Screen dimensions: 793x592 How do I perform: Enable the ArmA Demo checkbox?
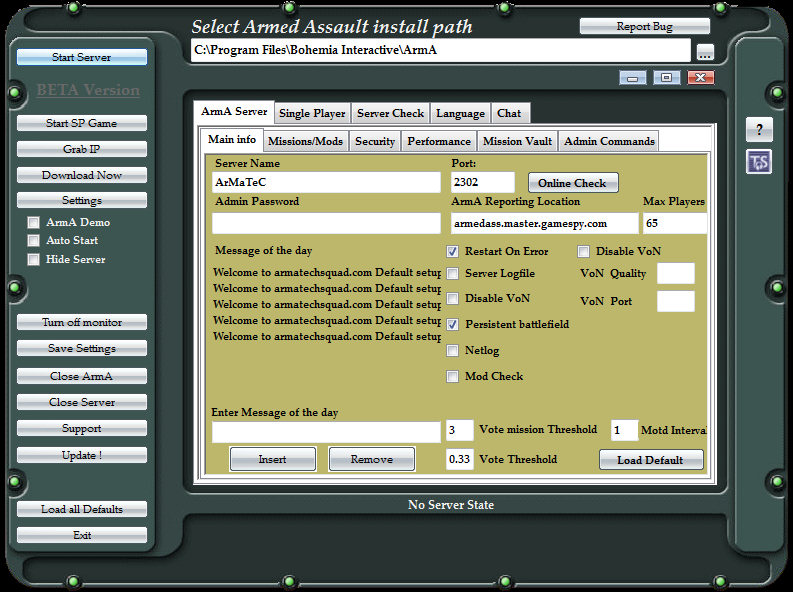[34, 223]
